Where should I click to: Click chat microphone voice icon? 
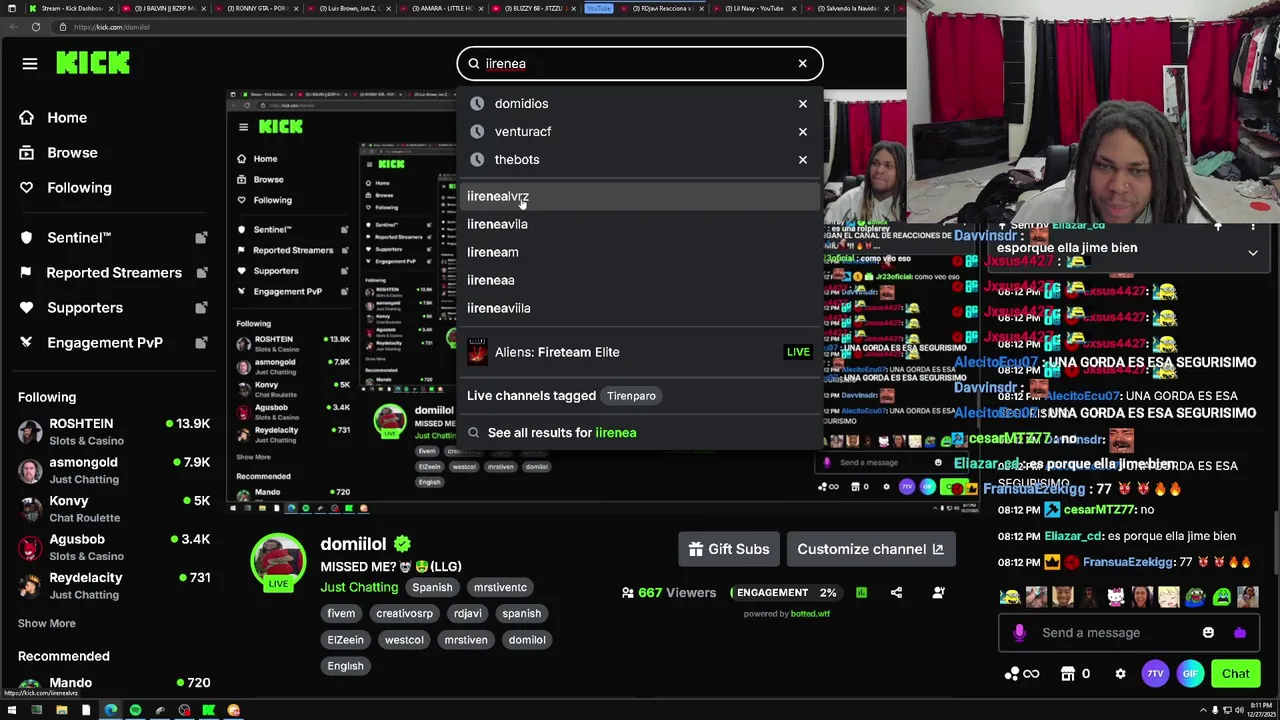[1019, 632]
